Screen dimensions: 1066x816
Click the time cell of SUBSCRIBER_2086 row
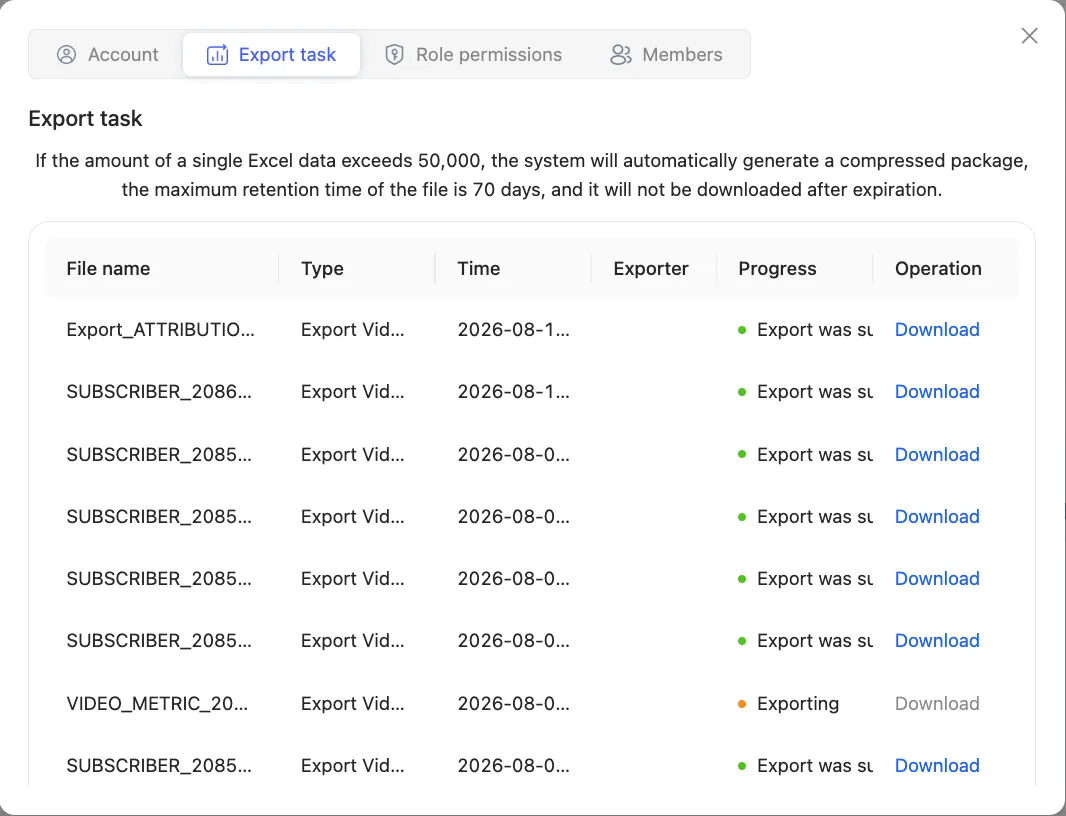tap(513, 392)
